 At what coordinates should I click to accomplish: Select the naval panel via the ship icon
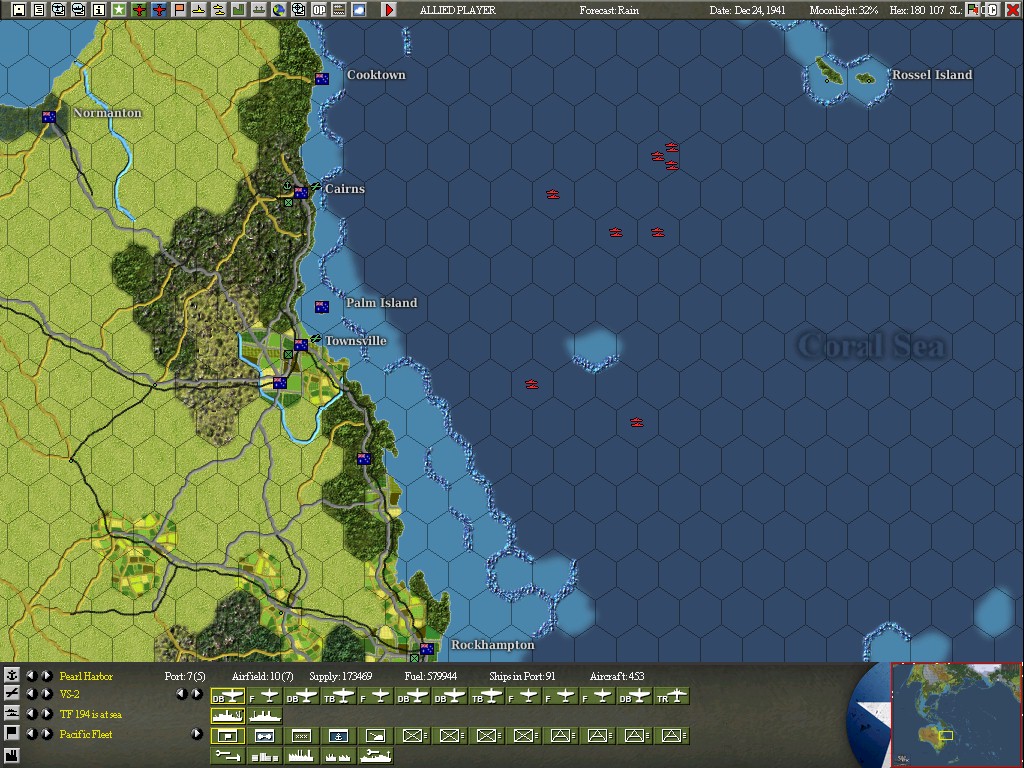(x=11, y=713)
